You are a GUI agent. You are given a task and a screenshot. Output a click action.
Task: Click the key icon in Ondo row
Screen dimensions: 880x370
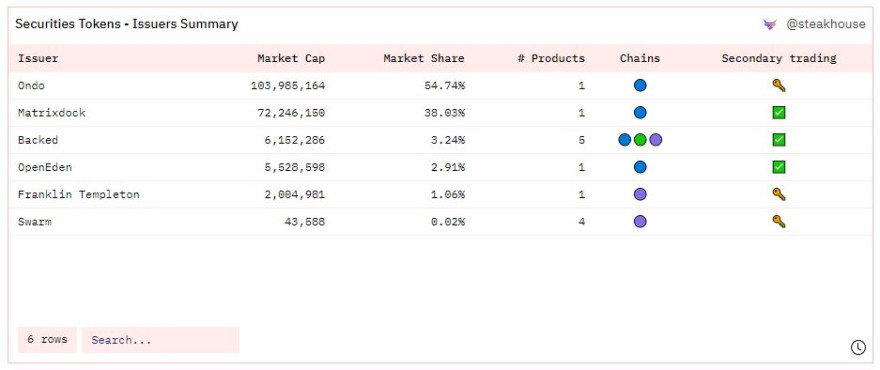coord(778,85)
